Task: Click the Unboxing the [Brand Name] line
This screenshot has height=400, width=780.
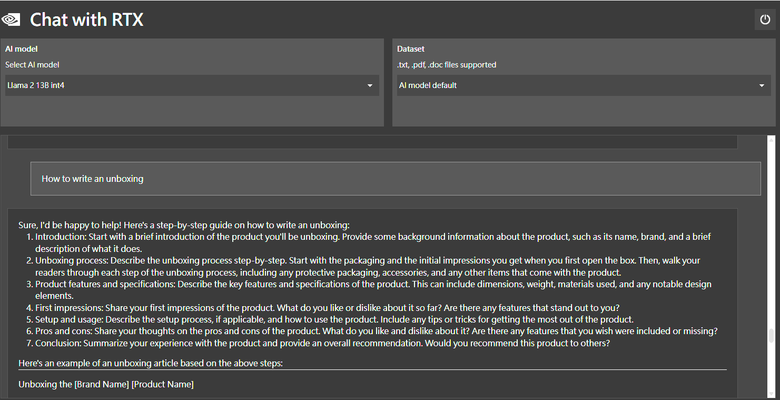Action: pyautogui.click(x=106, y=384)
